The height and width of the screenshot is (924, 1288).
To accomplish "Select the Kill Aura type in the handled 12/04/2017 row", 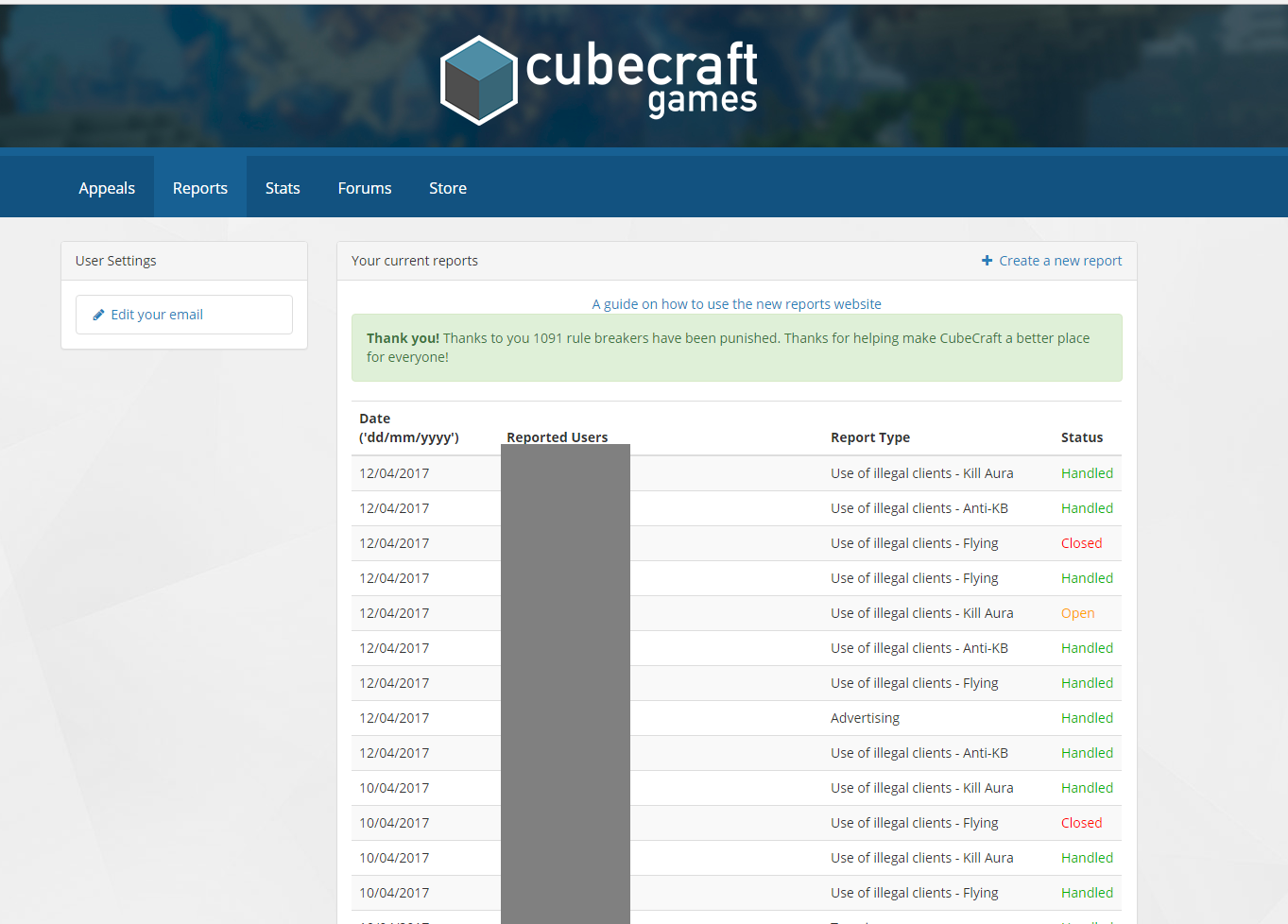I will pos(922,473).
